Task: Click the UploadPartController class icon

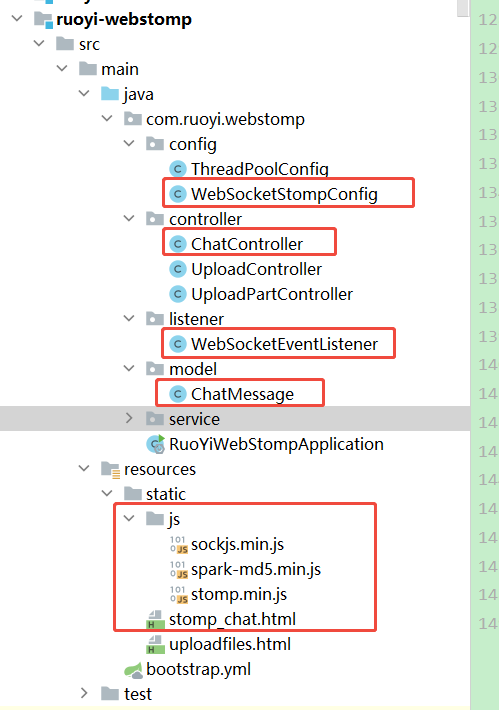Action: tap(178, 294)
